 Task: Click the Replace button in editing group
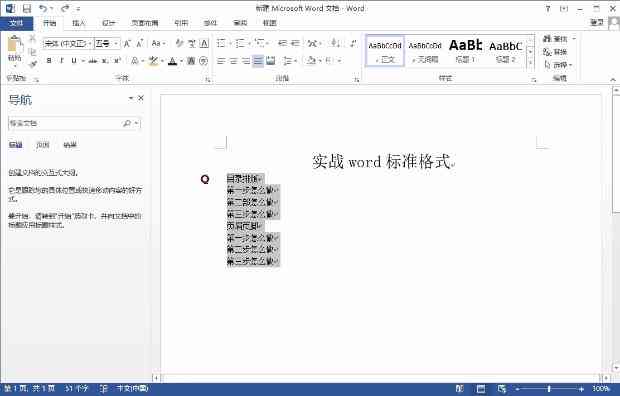click(x=555, y=51)
